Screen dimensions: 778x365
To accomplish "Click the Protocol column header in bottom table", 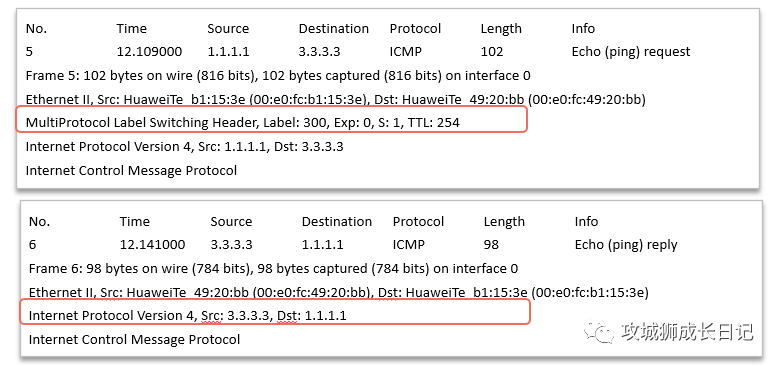I will click(x=418, y=222).
